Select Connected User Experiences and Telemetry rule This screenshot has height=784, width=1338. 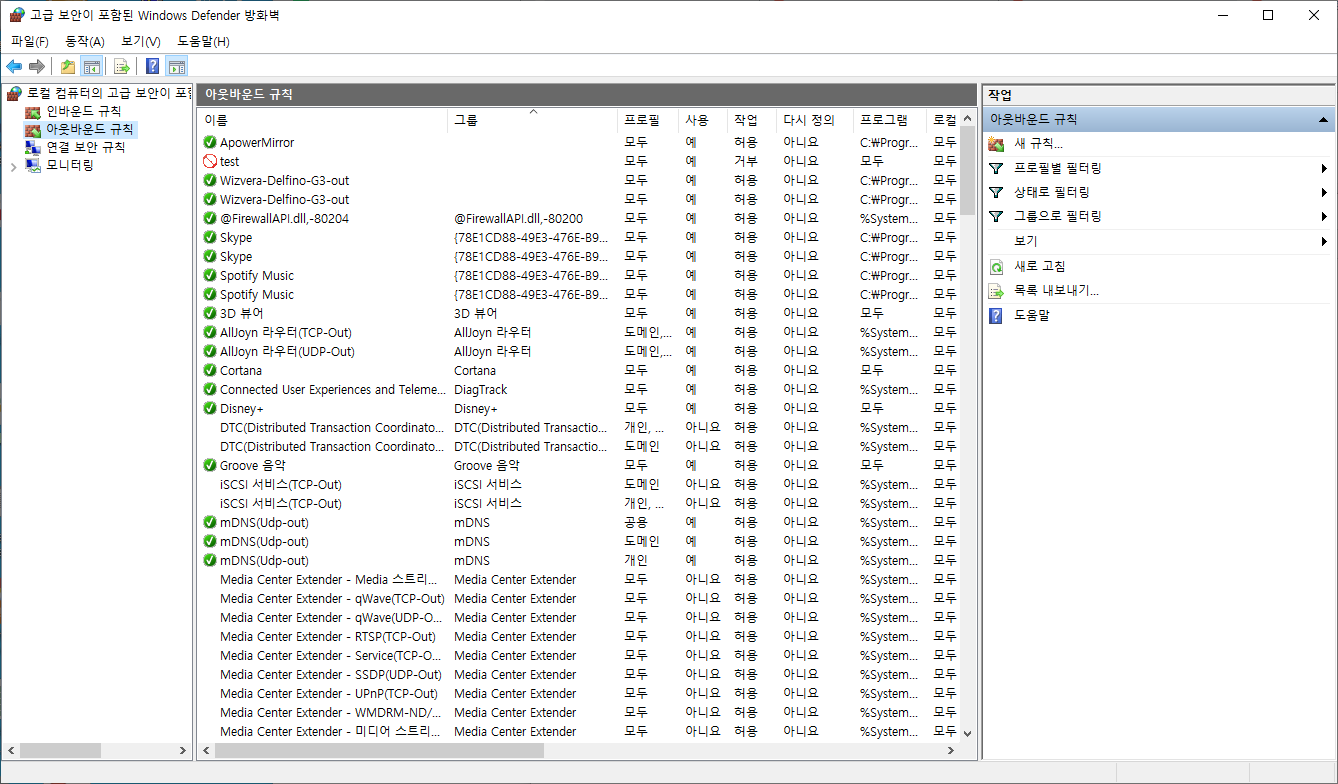tap(333, 389)
